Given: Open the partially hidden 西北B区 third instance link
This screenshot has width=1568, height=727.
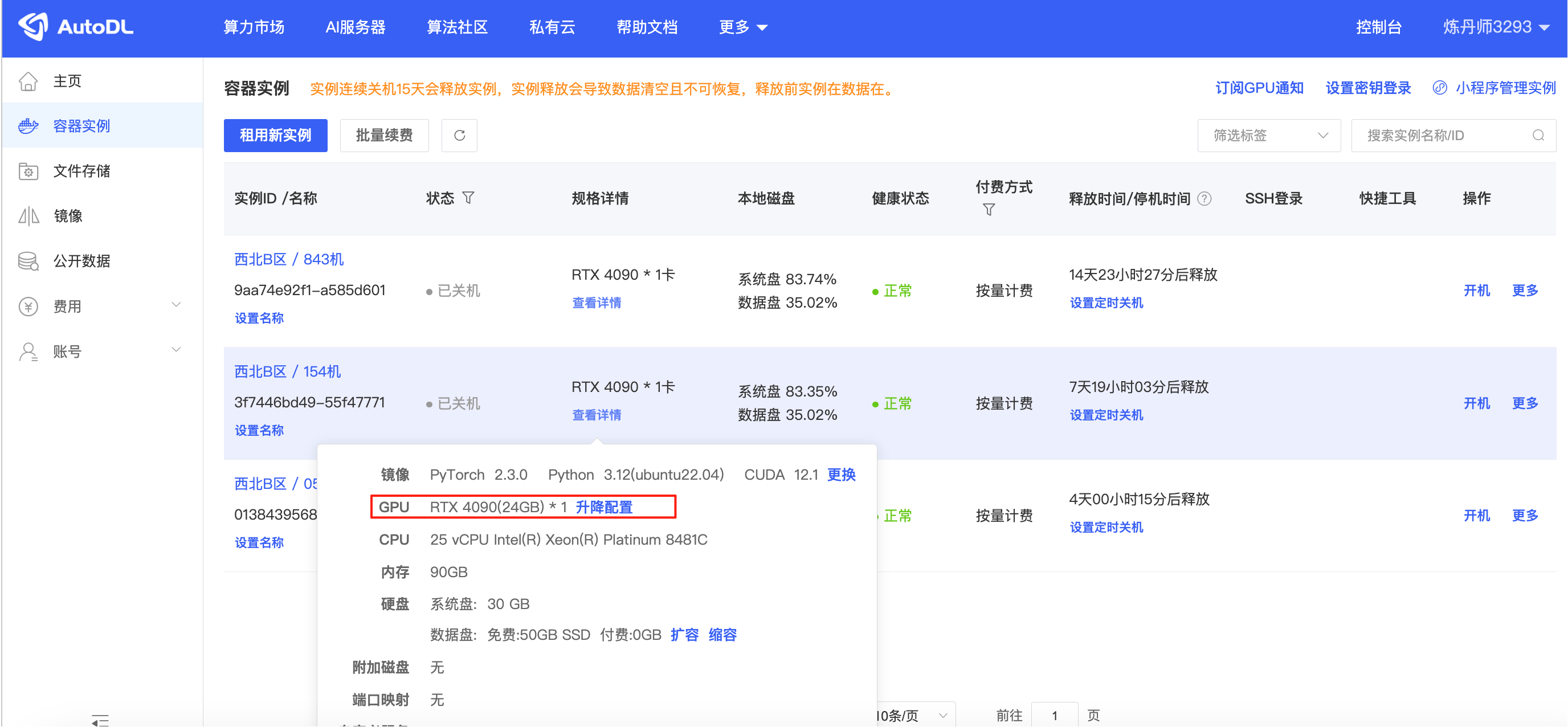Looking at the screenshot, I should pyautogui.click(x=276, y=484).
